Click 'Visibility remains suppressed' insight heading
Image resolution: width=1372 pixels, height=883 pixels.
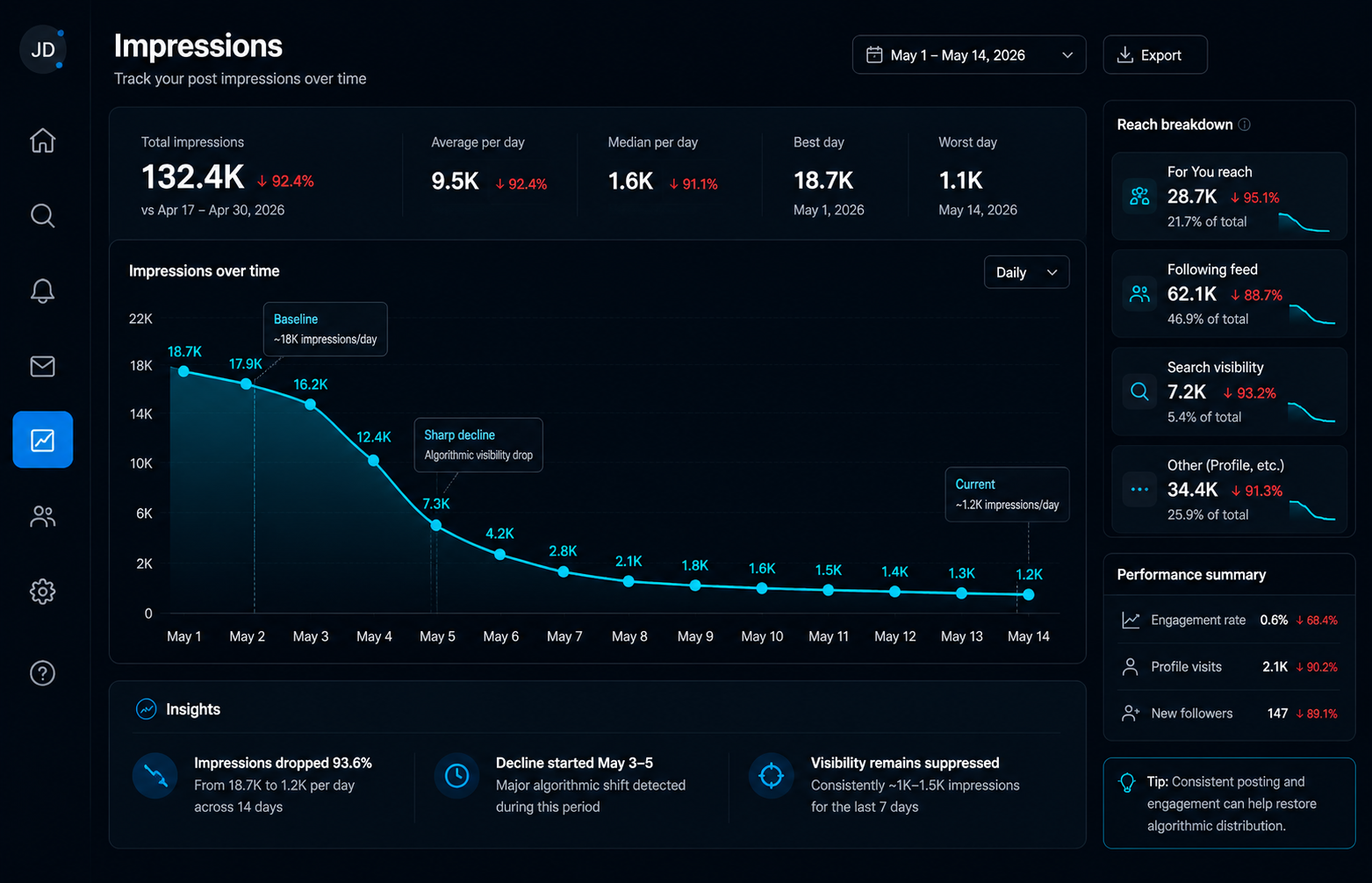(x=905, y=763)
